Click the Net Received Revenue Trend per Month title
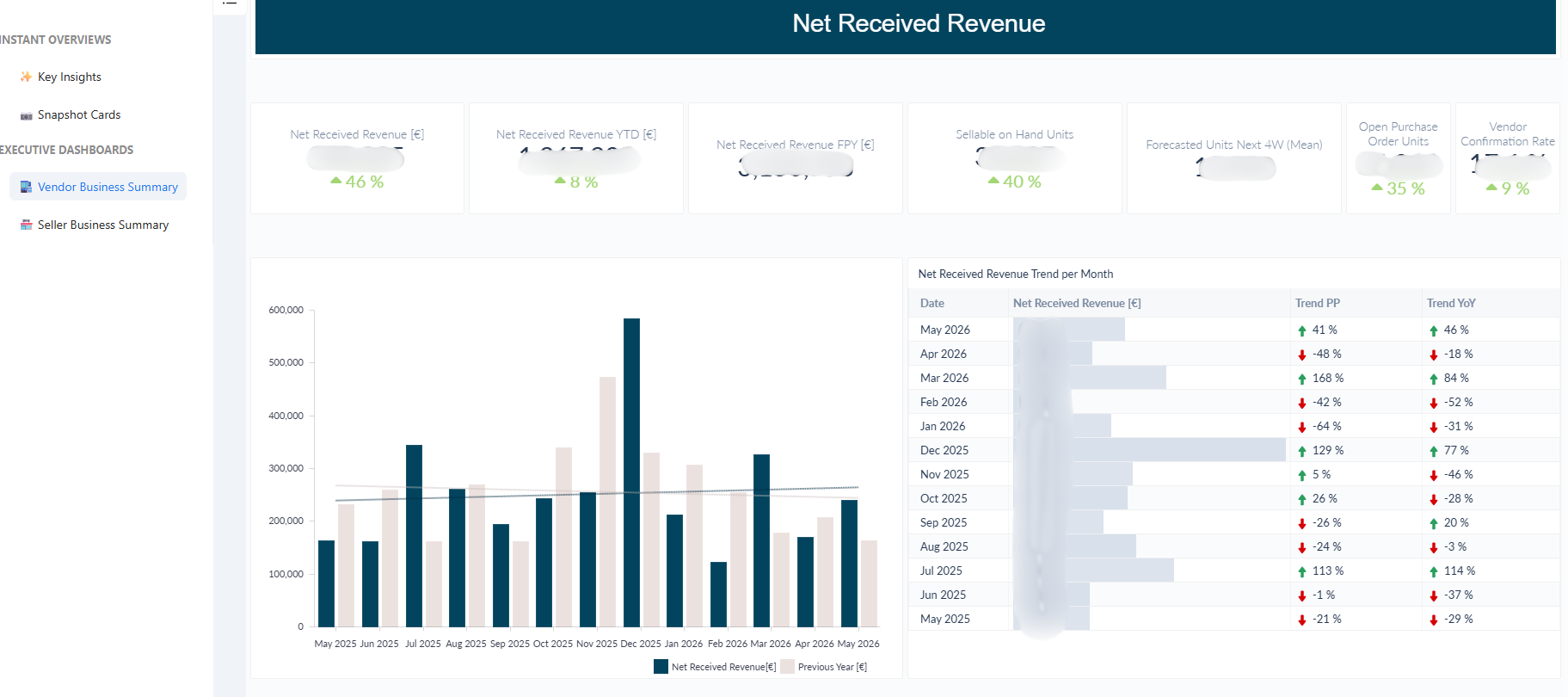The height and width of the screenshot is (697, 1568). coord(1016,274)
